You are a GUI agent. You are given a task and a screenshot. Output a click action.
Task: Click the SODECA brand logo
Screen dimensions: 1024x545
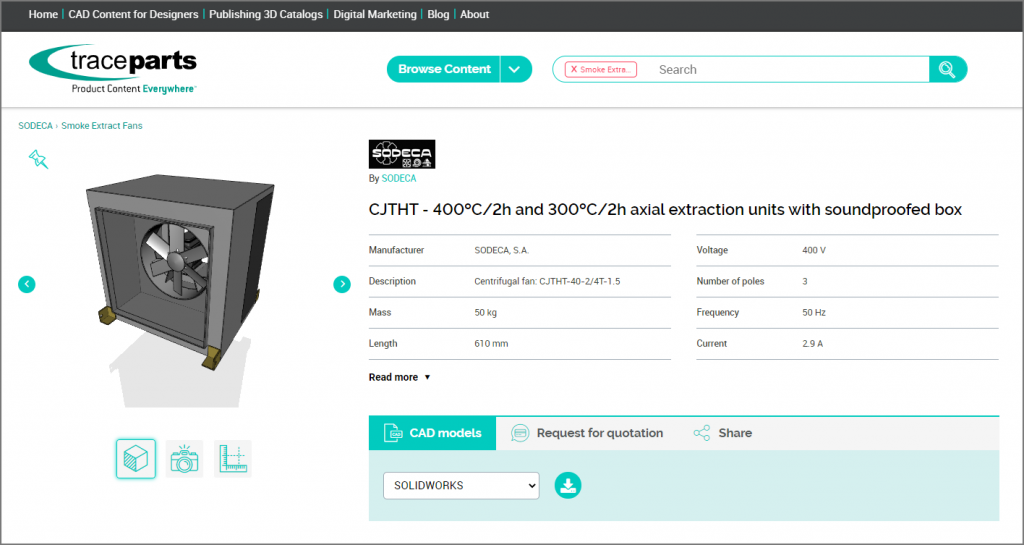(x=402, y=154)
